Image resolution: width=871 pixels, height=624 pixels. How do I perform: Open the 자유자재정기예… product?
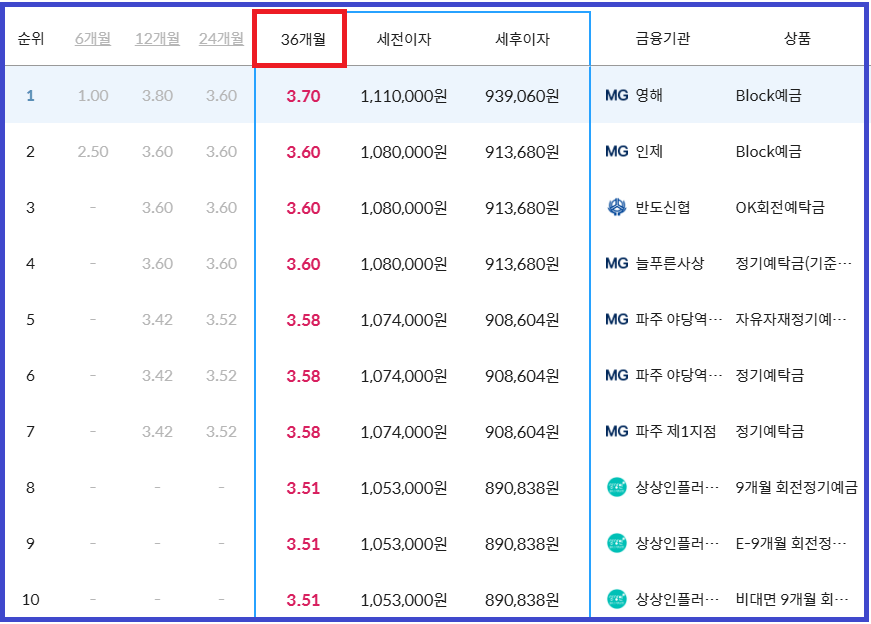click(791, 320)
